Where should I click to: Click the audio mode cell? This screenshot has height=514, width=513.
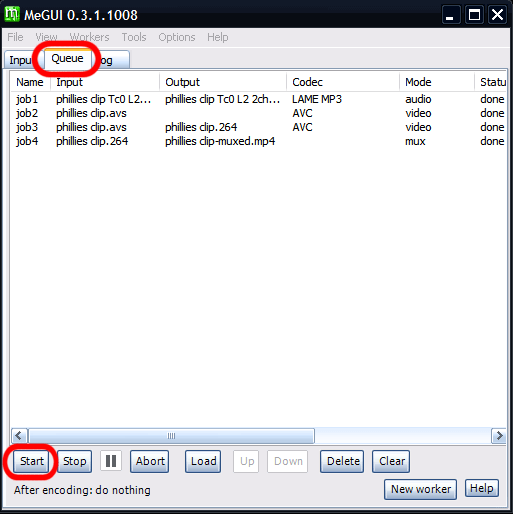(418, 99)
